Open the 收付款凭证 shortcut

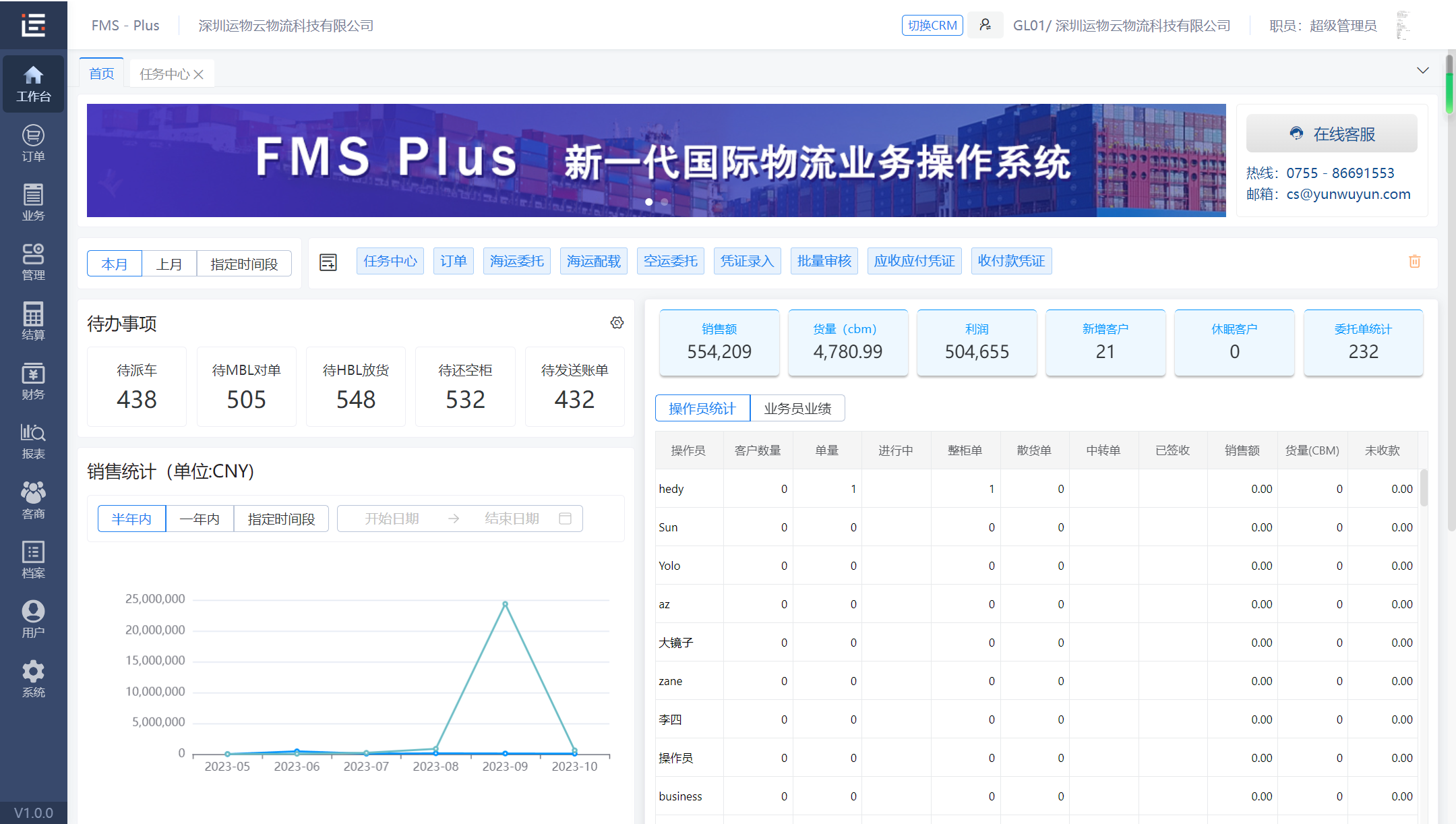(x=1012, y=261)
